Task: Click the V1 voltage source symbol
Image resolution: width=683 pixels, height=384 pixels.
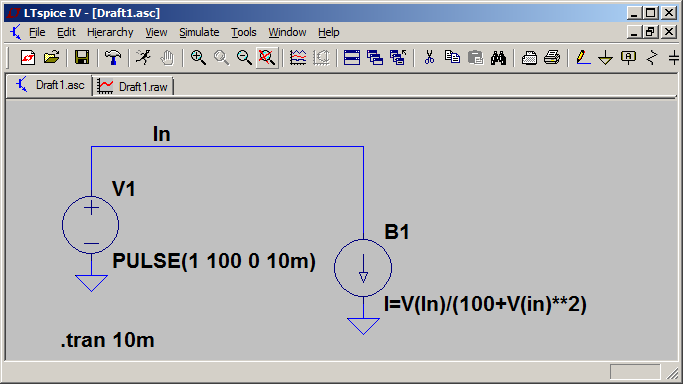Action: tap(91, 225)
